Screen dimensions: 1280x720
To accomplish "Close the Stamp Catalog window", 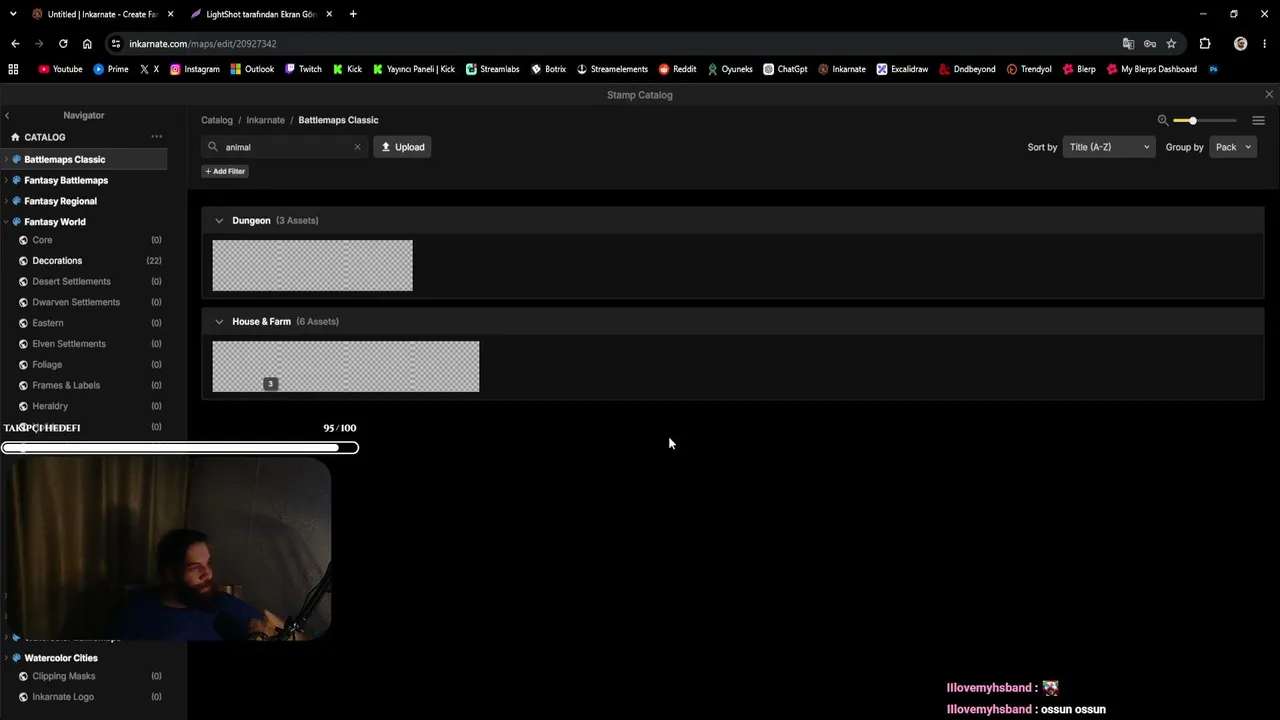I will 1269,94.
